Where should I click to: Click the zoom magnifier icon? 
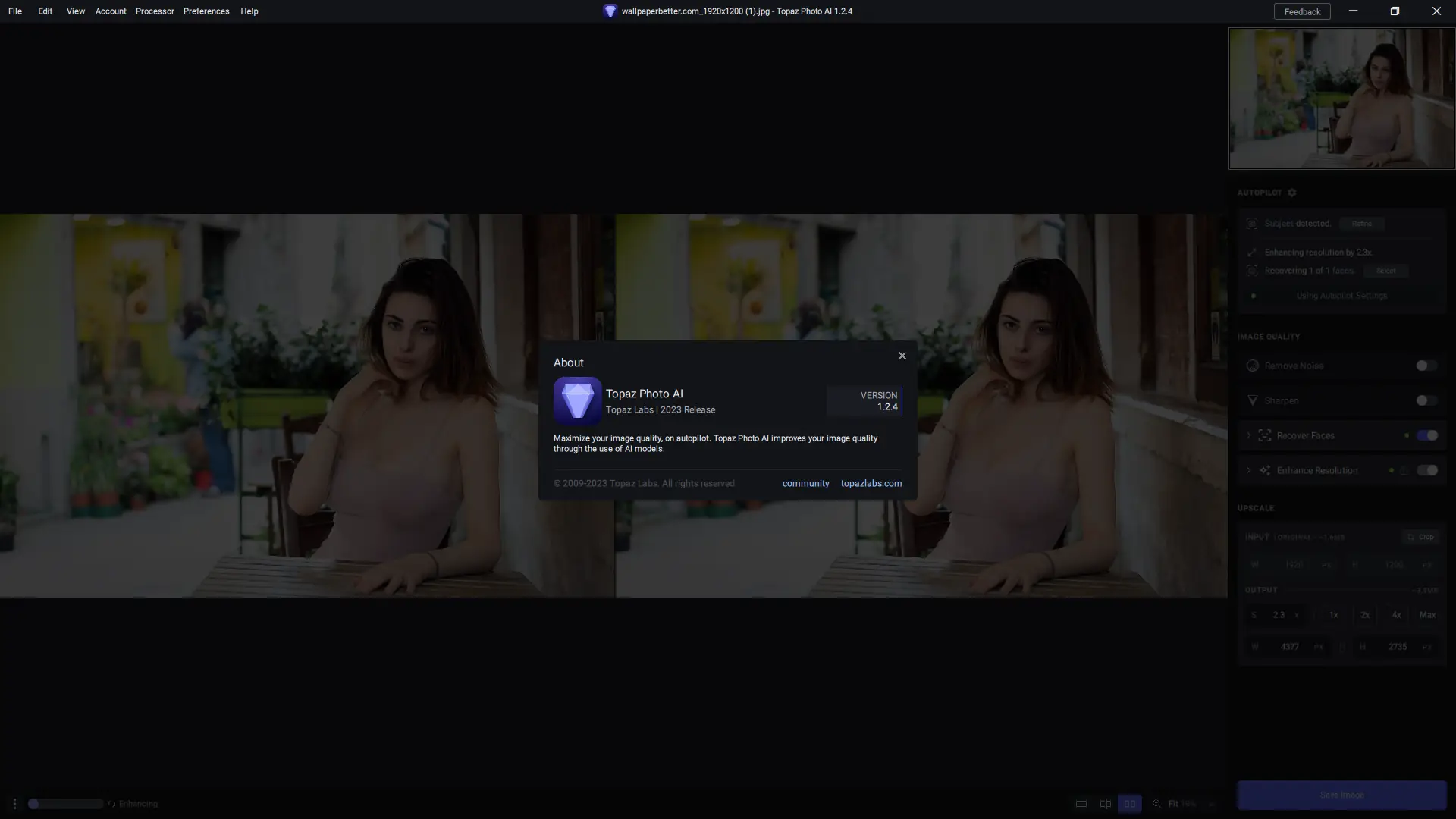point(1157,804)
